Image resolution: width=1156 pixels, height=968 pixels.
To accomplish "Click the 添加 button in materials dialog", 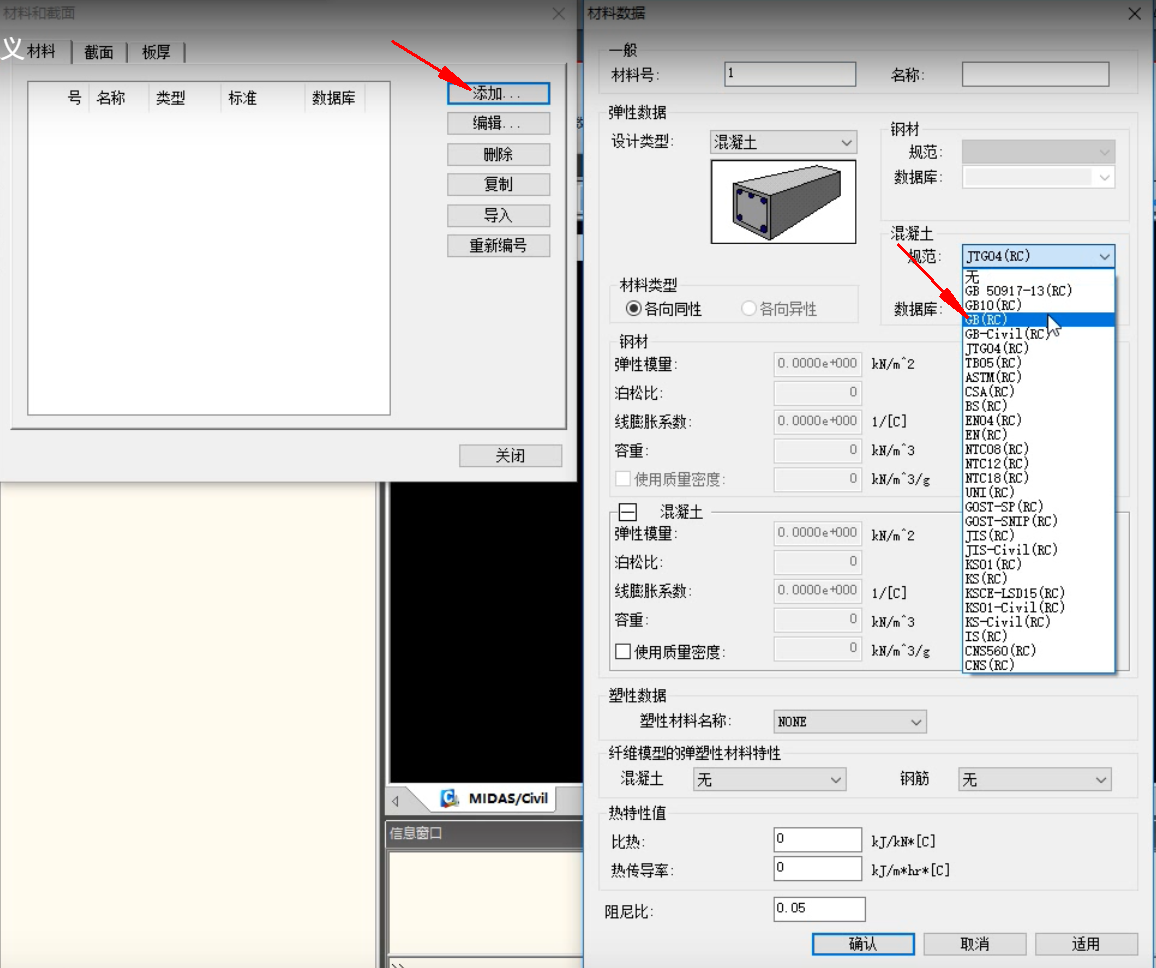I will click(x=498, y=94).
